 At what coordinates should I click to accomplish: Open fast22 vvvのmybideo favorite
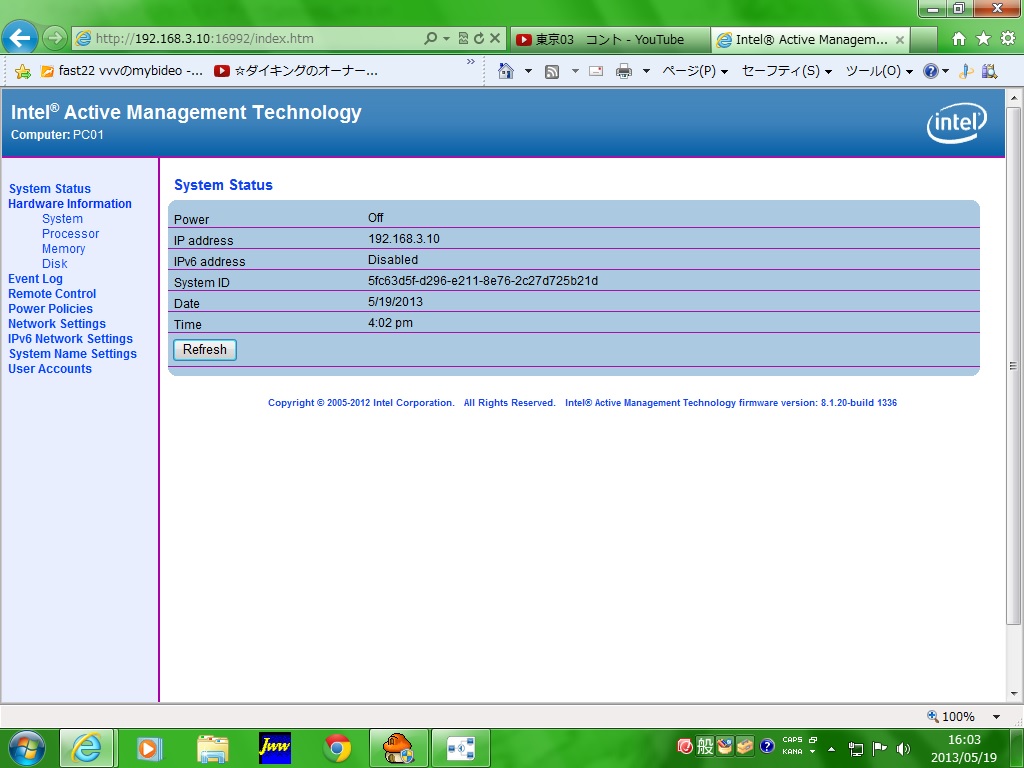[122, 71]
